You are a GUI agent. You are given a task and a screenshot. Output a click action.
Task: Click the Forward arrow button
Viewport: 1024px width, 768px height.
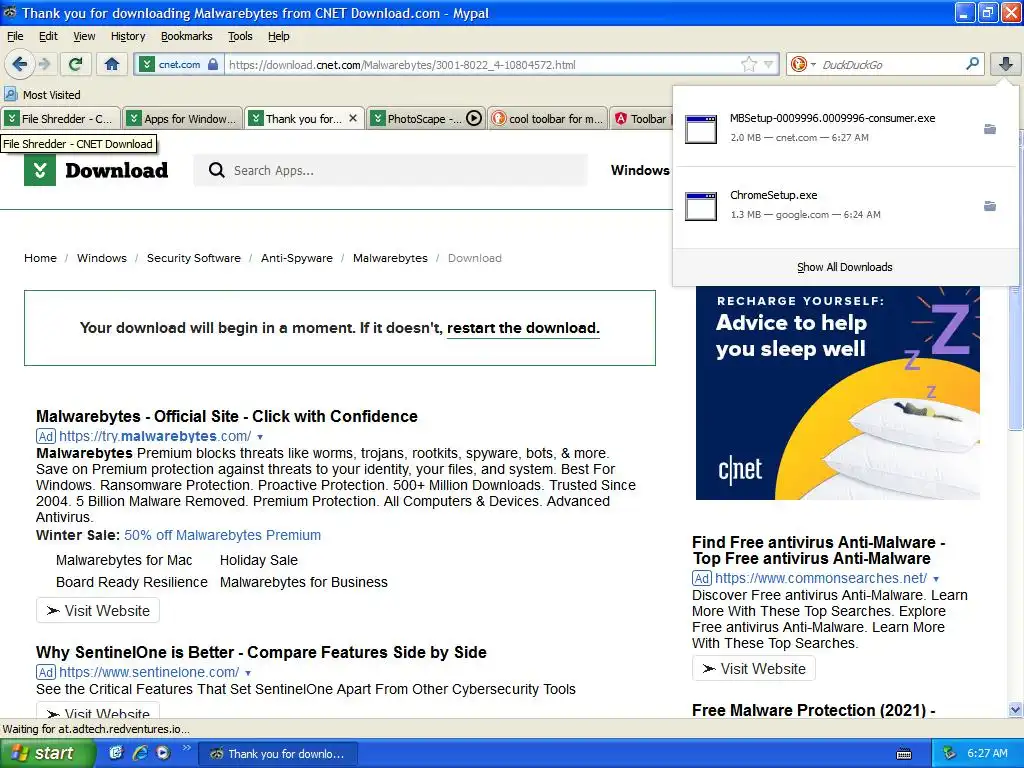[44, 64]
